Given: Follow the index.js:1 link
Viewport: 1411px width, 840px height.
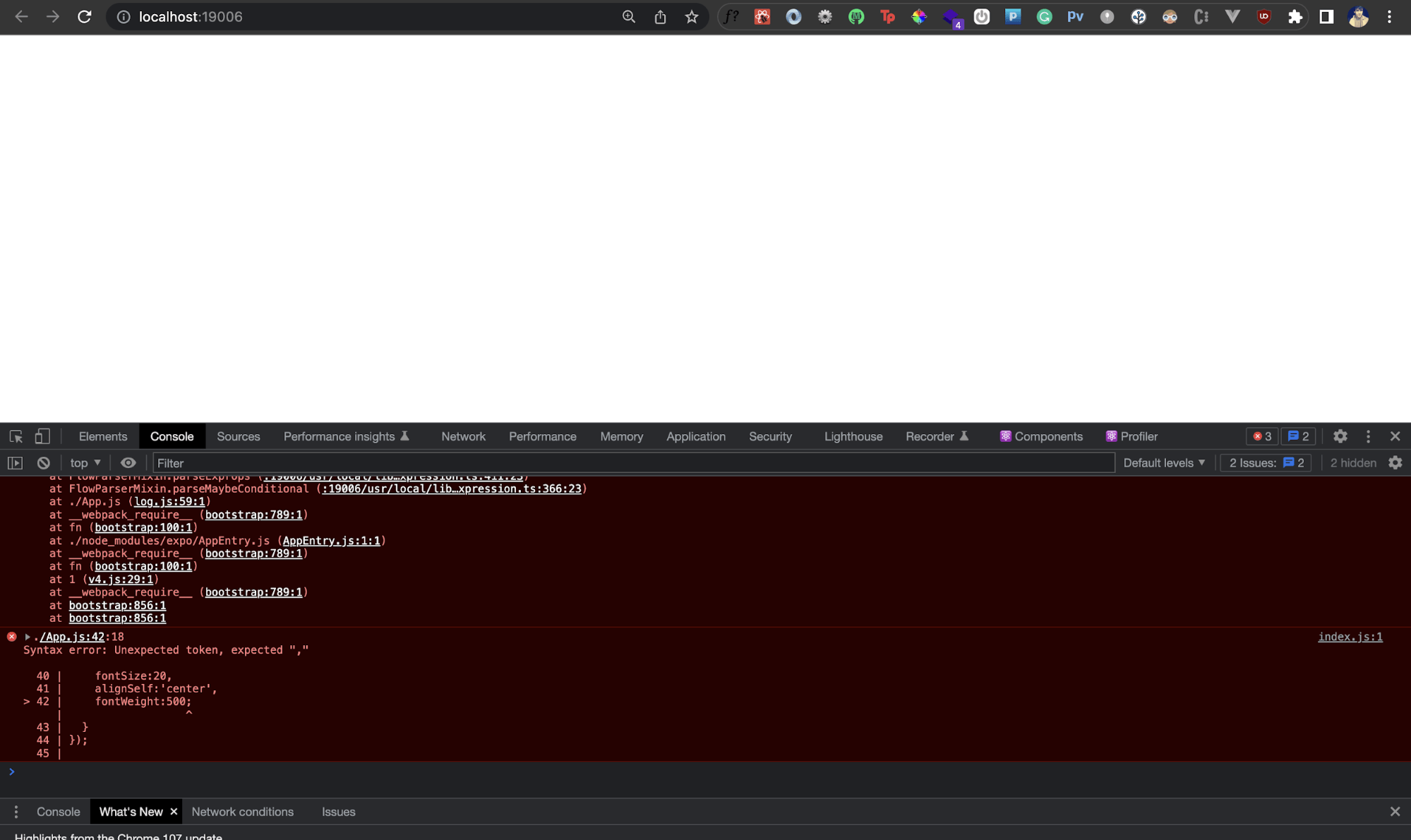Looking at the screenshot, I should pos(1349,636).
